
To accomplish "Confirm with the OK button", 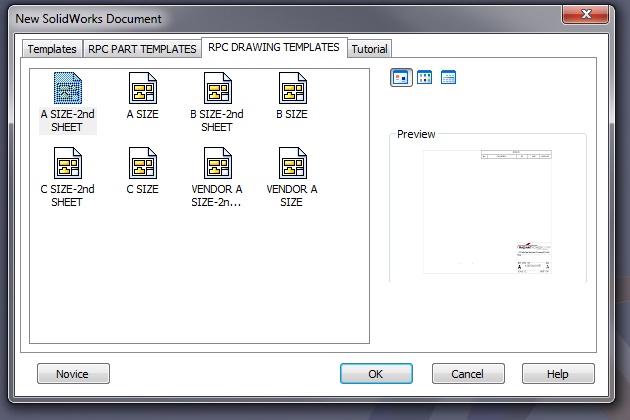I will (x=376, y=374).
